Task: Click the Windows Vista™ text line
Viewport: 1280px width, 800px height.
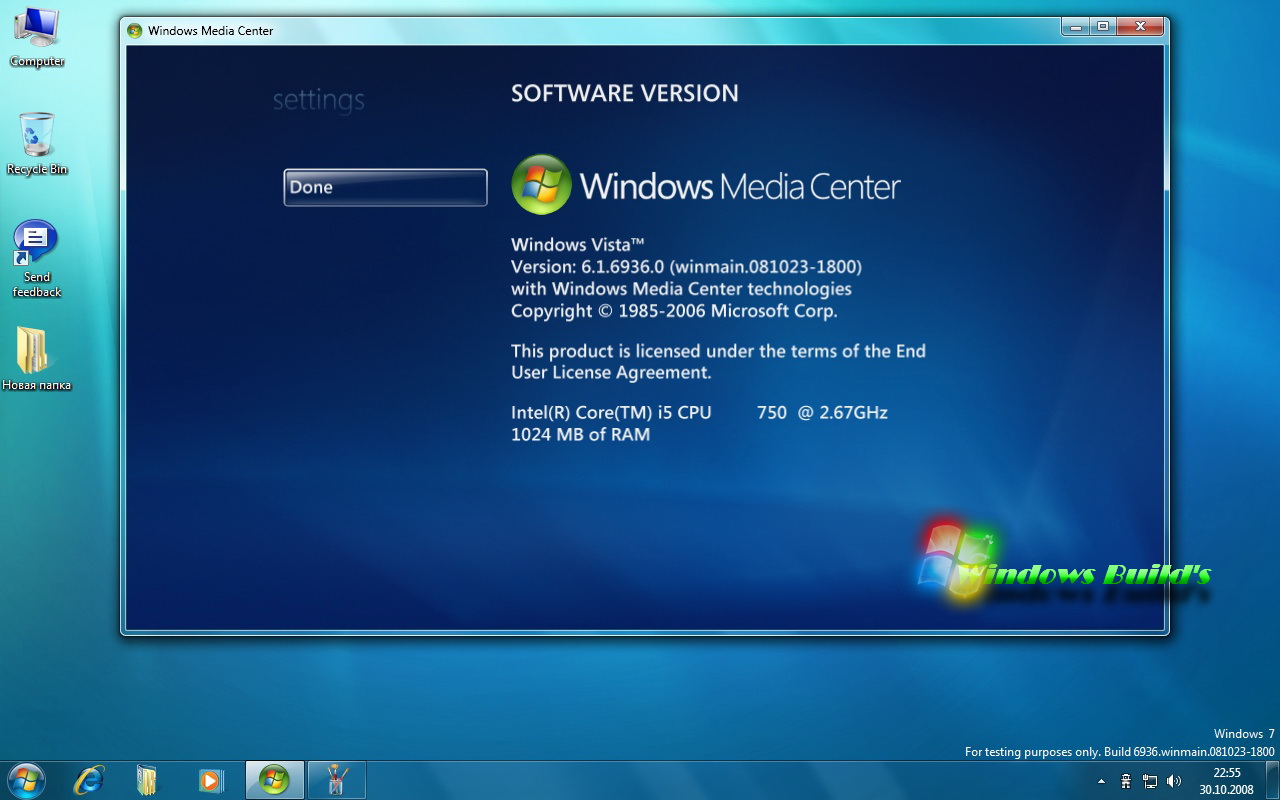Action: pos(577,244)
